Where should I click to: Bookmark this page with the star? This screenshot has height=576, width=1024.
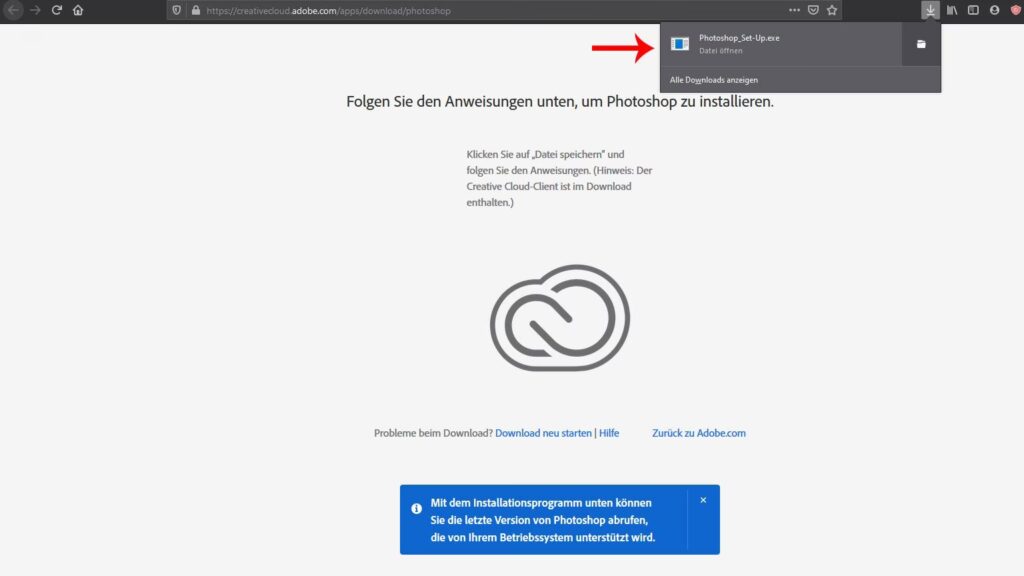click(x=832, y=10)
